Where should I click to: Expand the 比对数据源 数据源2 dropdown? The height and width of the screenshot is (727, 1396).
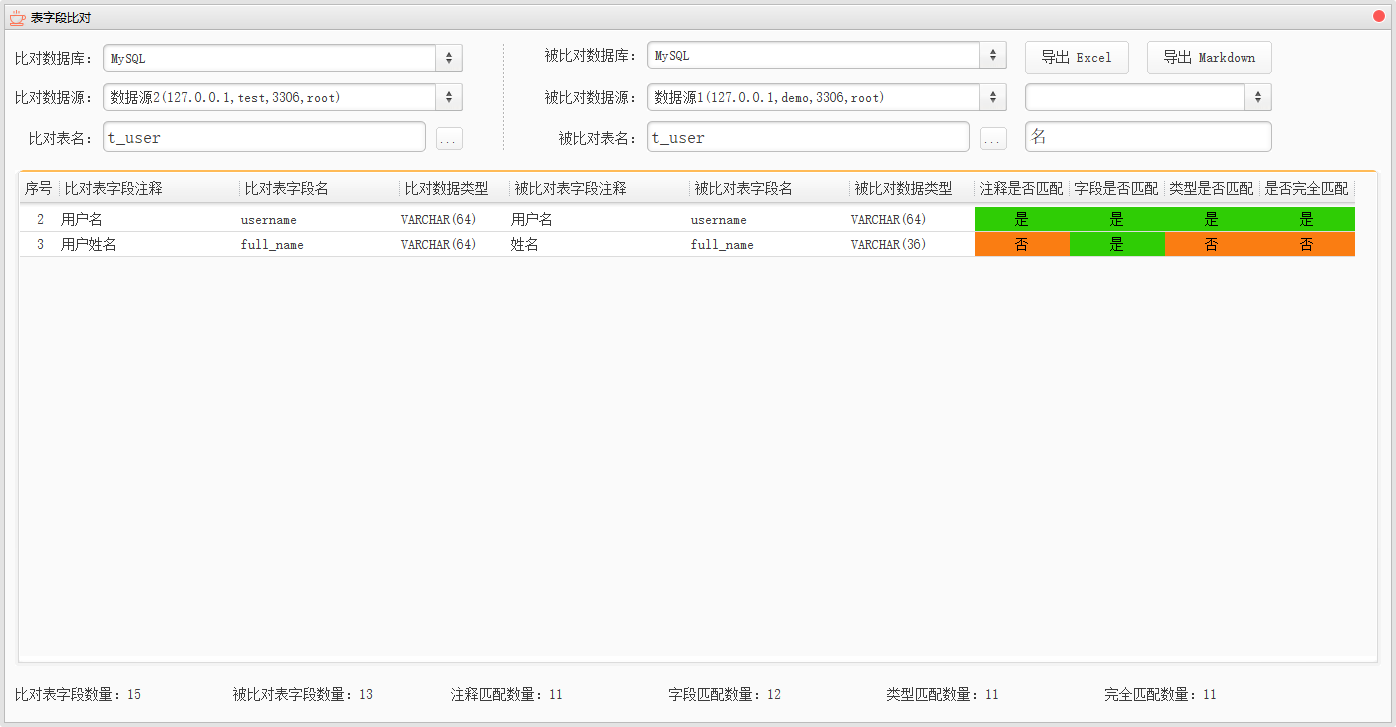pyautogui.click(x=283, y=97)
